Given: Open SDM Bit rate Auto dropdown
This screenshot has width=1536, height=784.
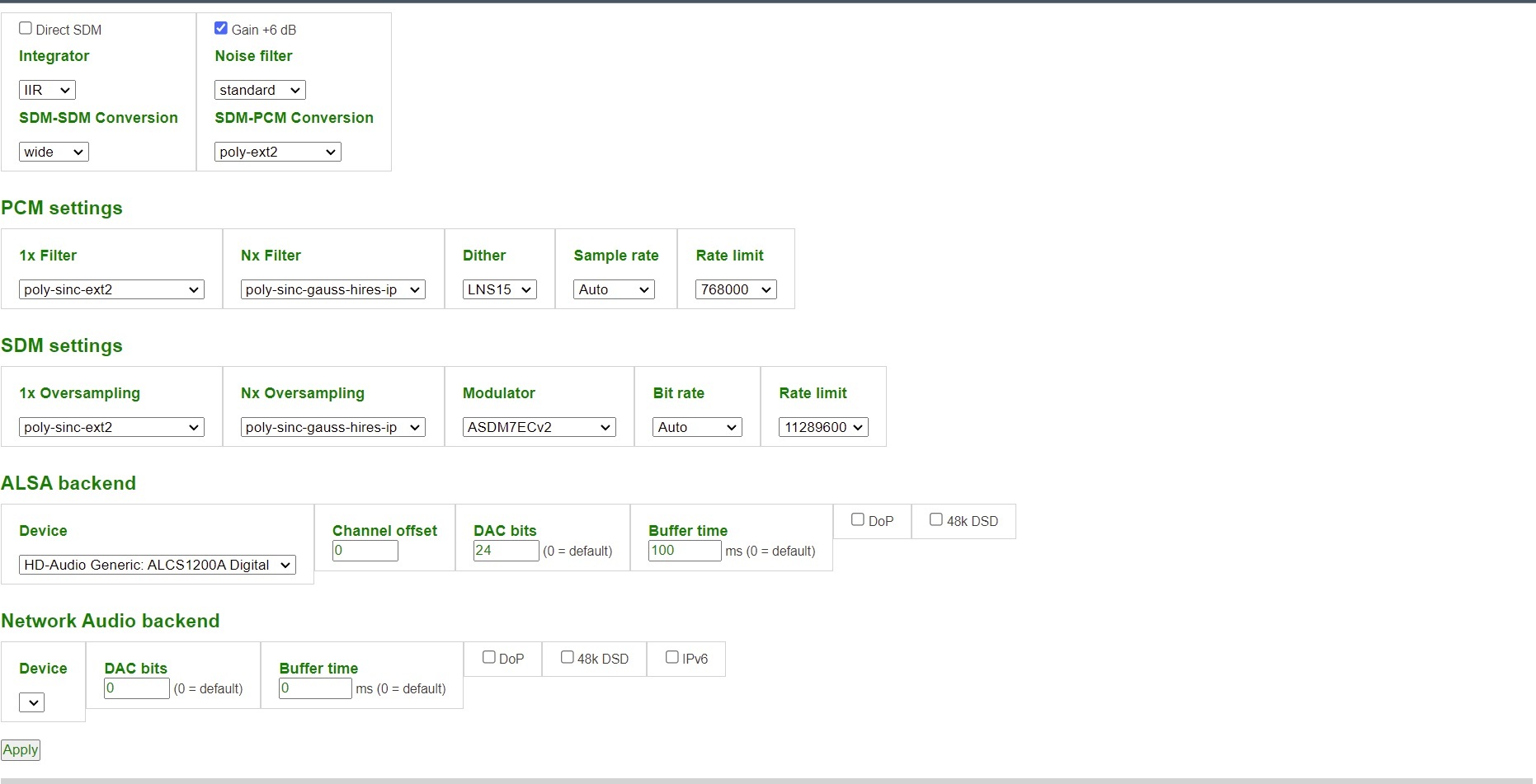Looking at the screenshot, I should pos(697,427).
